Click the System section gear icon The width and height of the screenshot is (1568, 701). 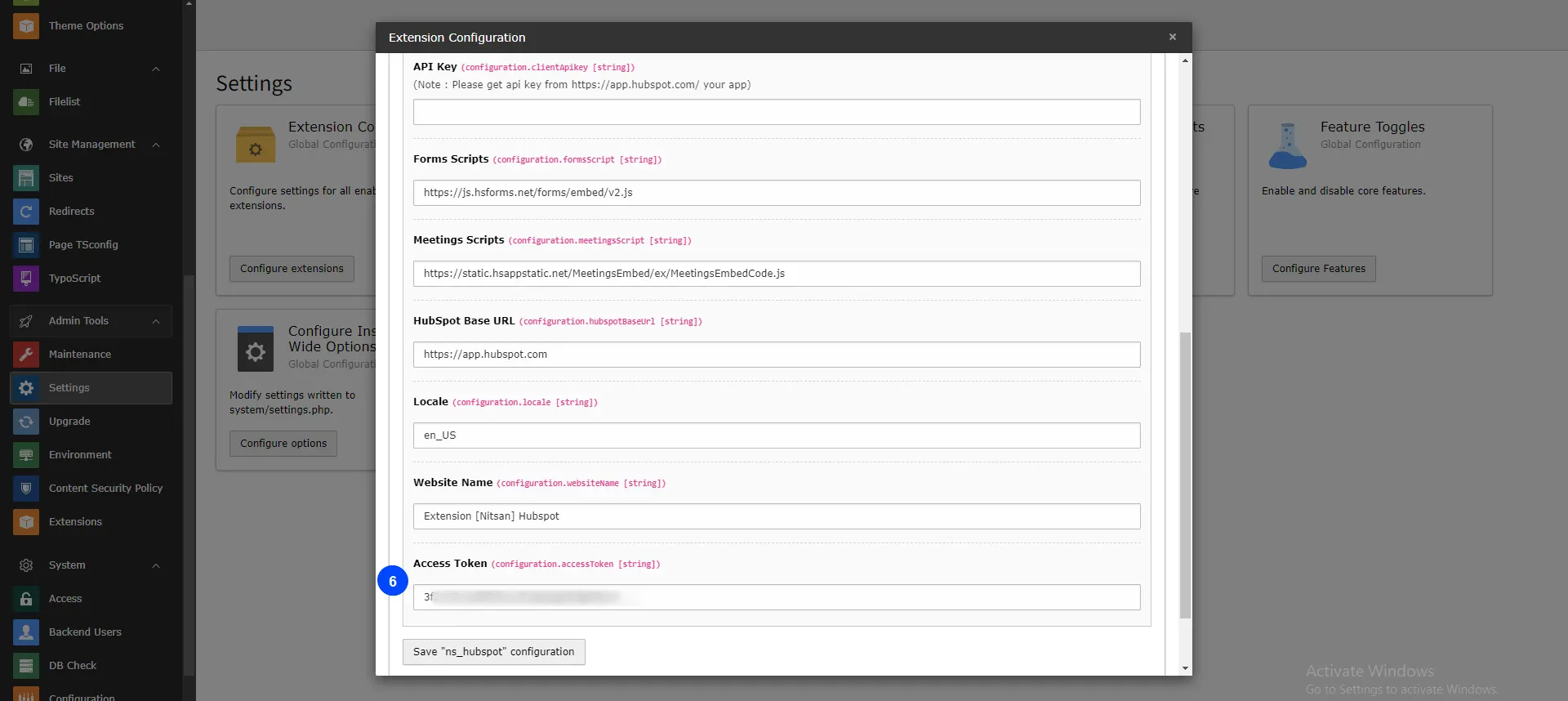click(26, 565)
